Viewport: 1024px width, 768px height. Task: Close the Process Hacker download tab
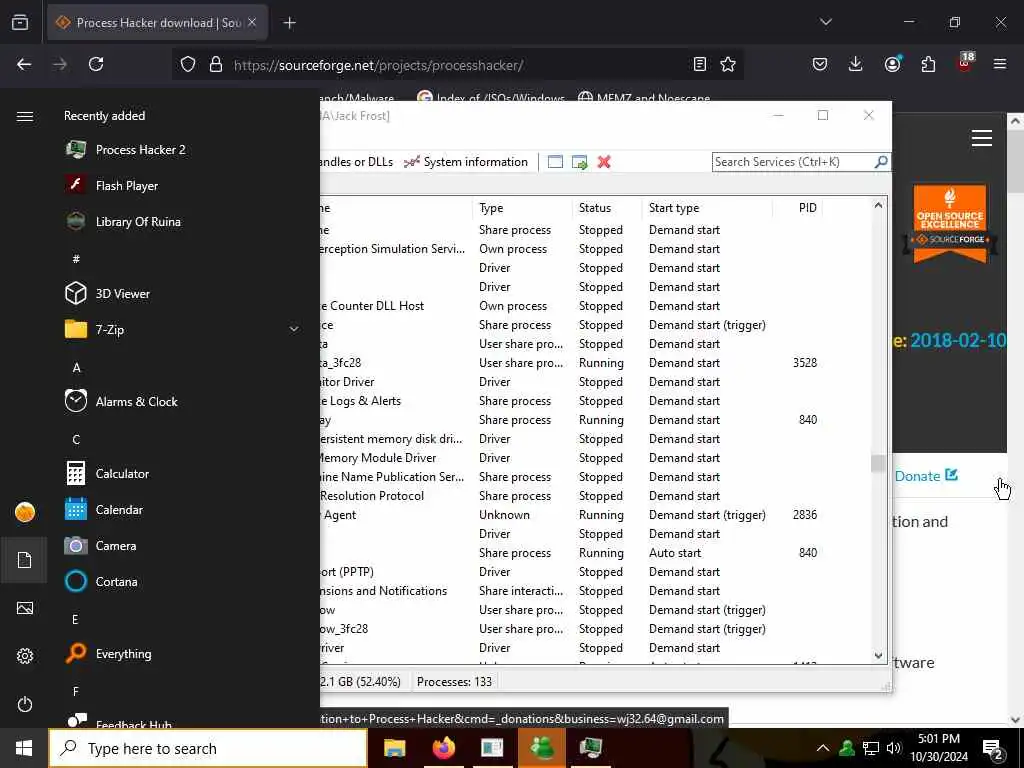(x=252, y=22)
